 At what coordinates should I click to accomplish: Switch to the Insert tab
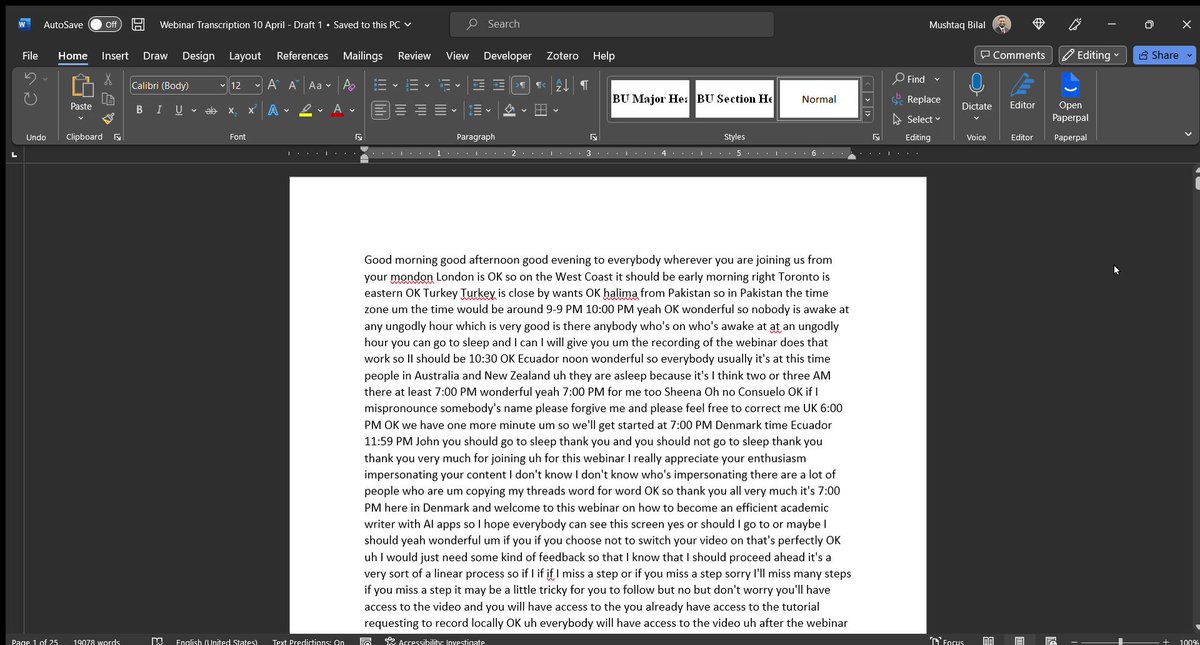coord(115,56)
